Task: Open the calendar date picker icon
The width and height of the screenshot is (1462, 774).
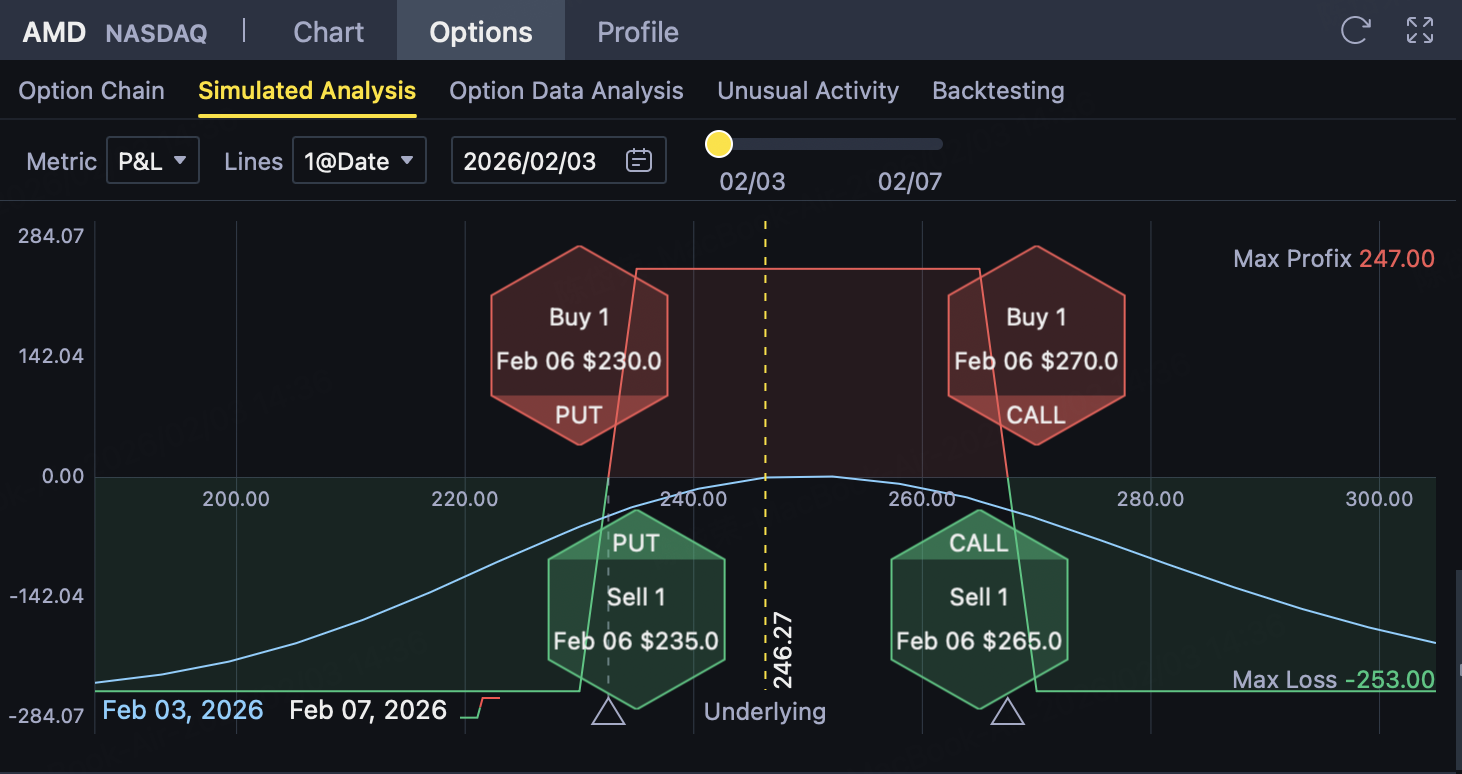Action: (x=639, y=160)
